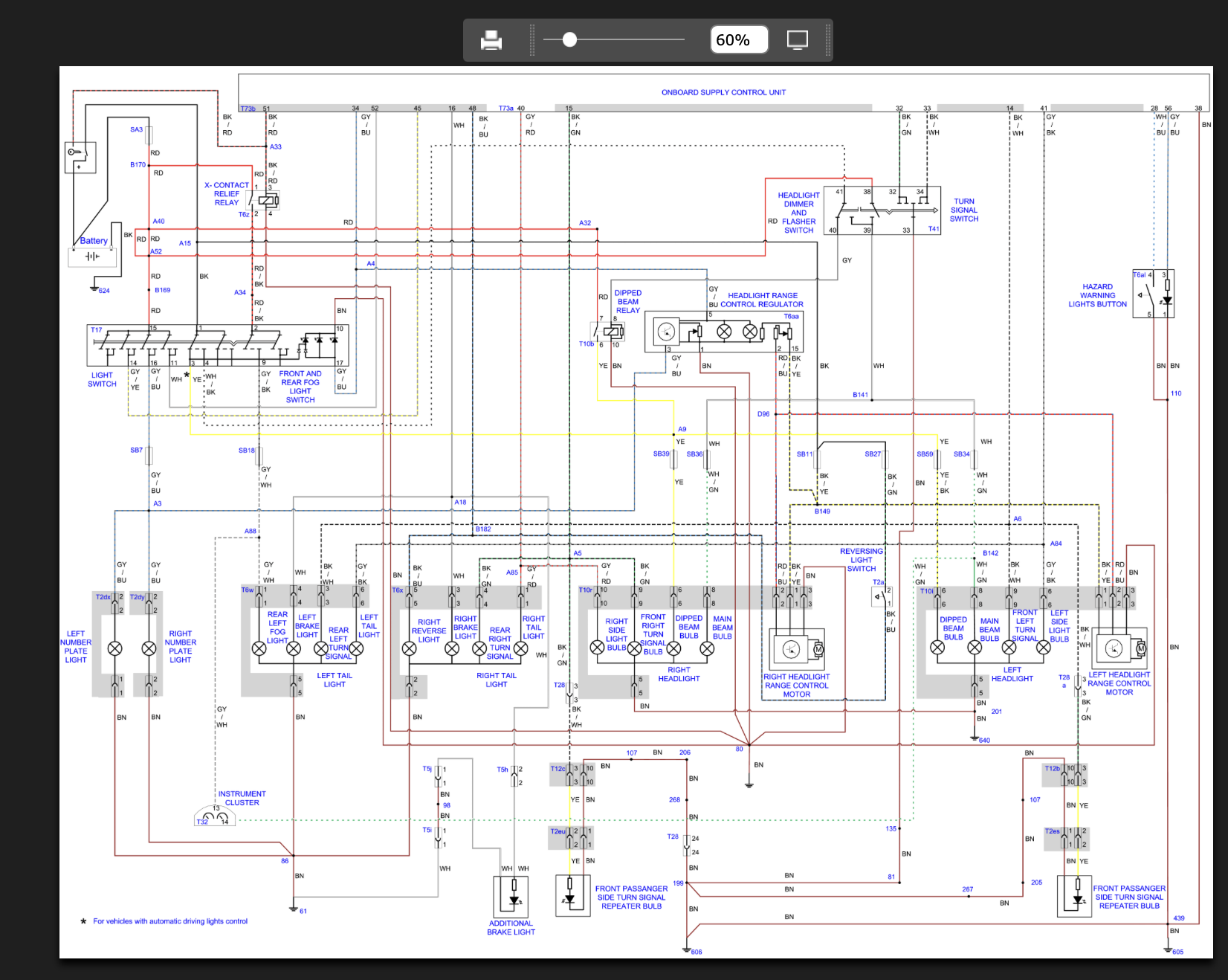Image resolution: width=1228 pixels, height=980 pixels.
Task: Click the left drag grip of the toolbar
Action: [x=532, y=40]
